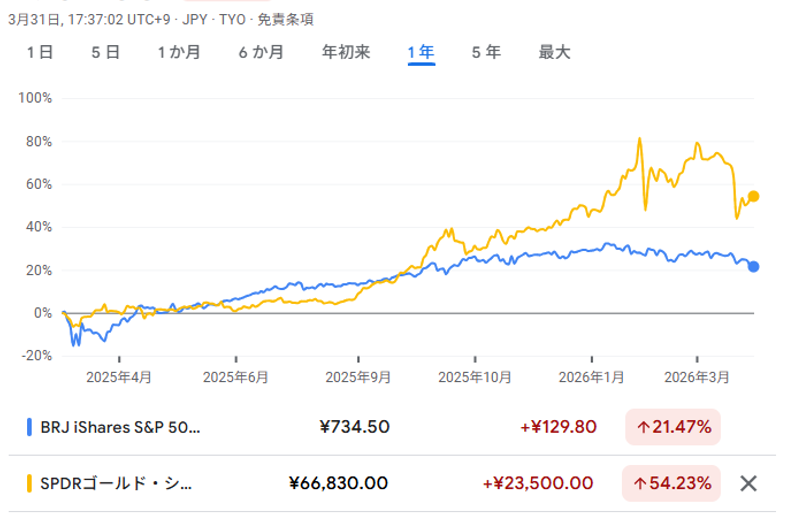Switch chart to 5日 range
This screenshot has width=797, height=521.
[x=105, y=52]
